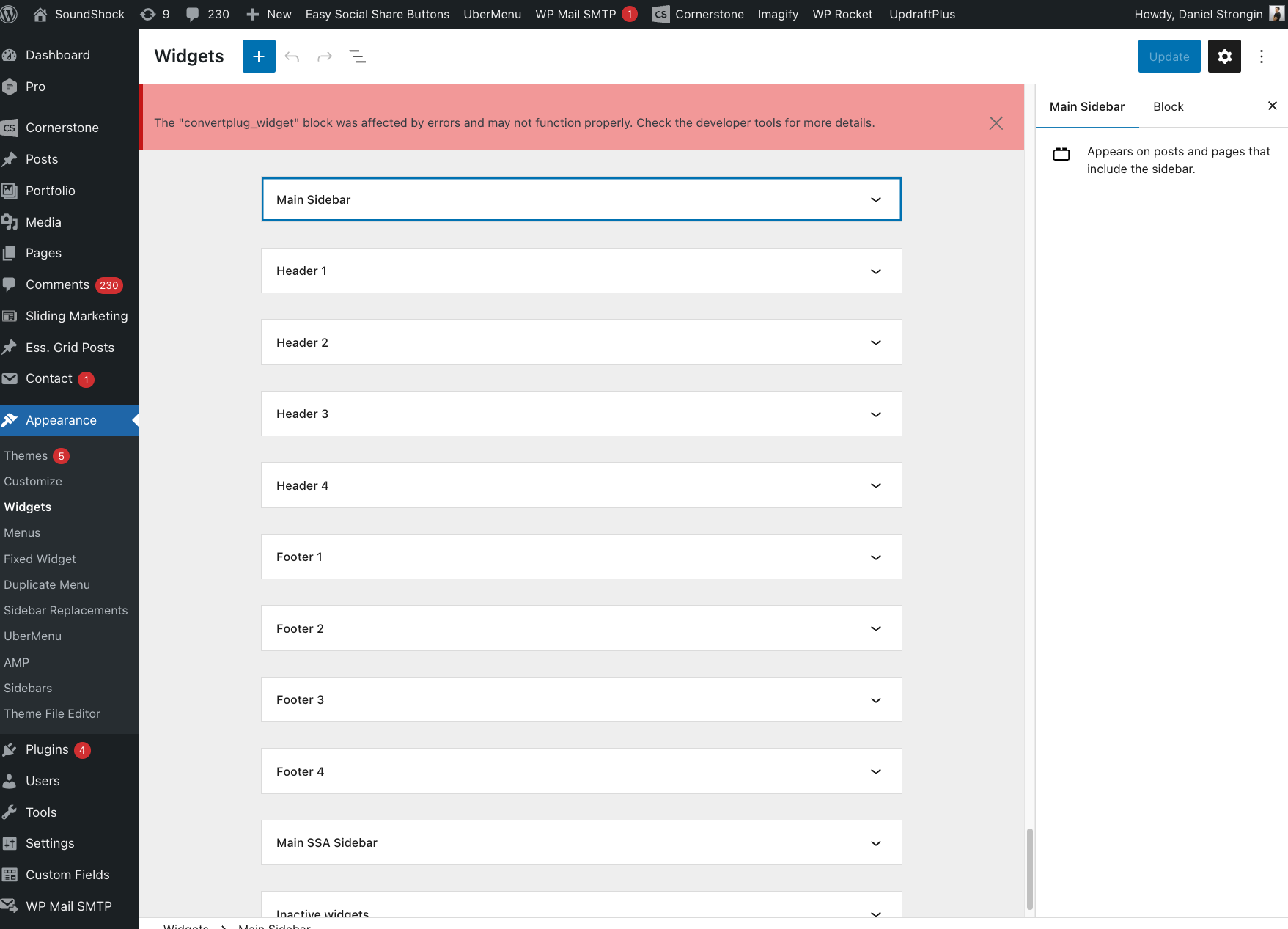Click the undo arrow icon
Viewport: 1288px width, 929px height.
point(292,56)
